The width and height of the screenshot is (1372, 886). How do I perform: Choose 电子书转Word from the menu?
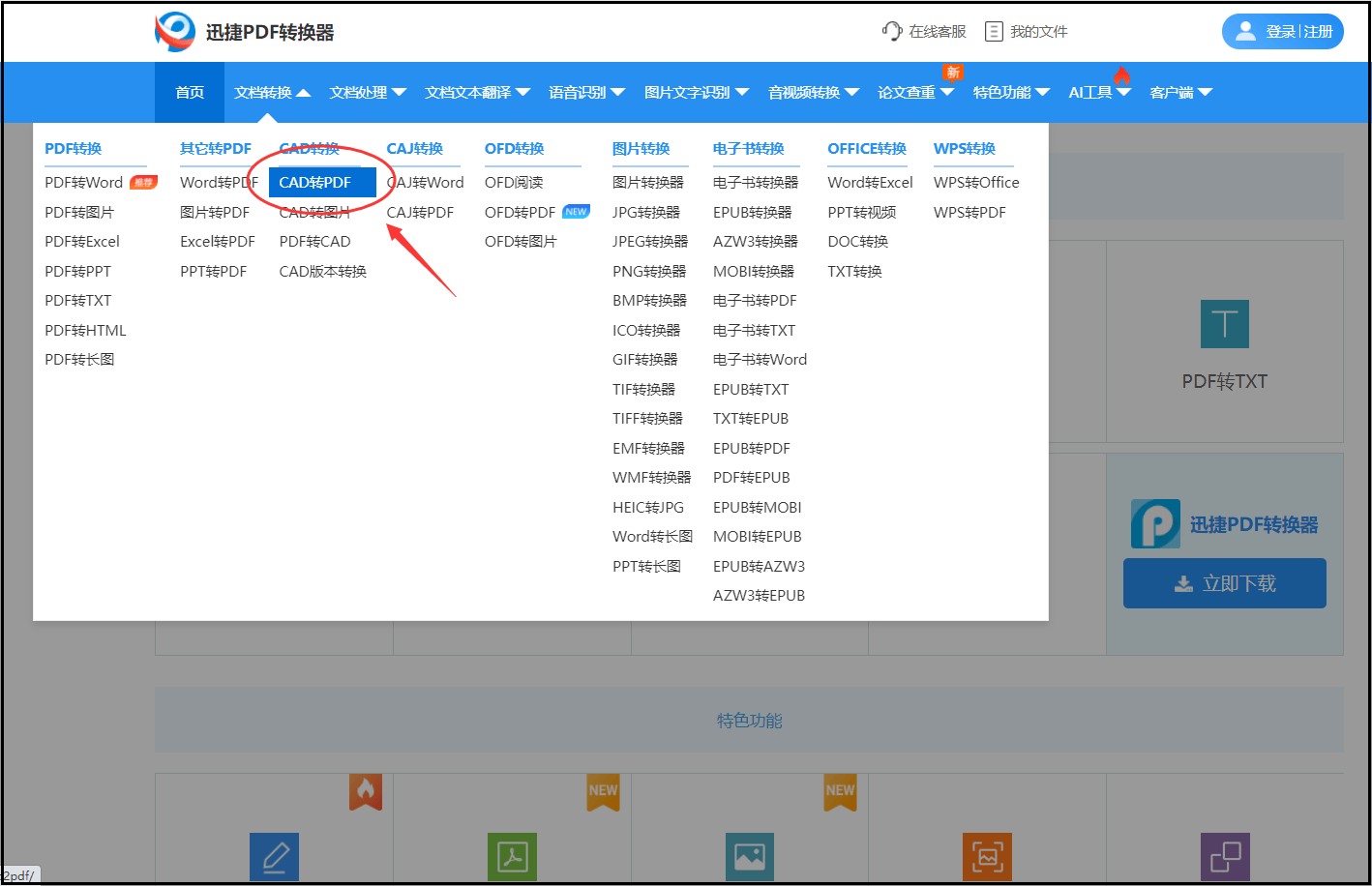tap(761, 359)
